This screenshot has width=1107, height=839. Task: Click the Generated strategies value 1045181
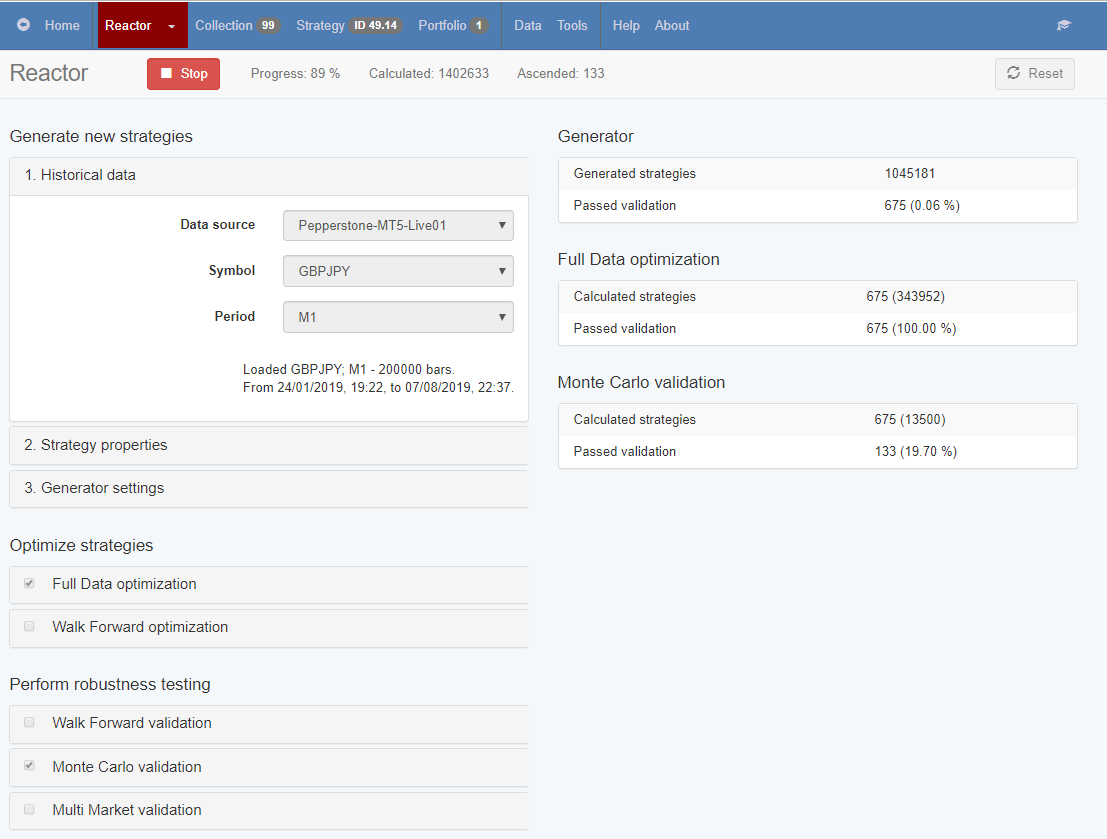click(909, 174)
